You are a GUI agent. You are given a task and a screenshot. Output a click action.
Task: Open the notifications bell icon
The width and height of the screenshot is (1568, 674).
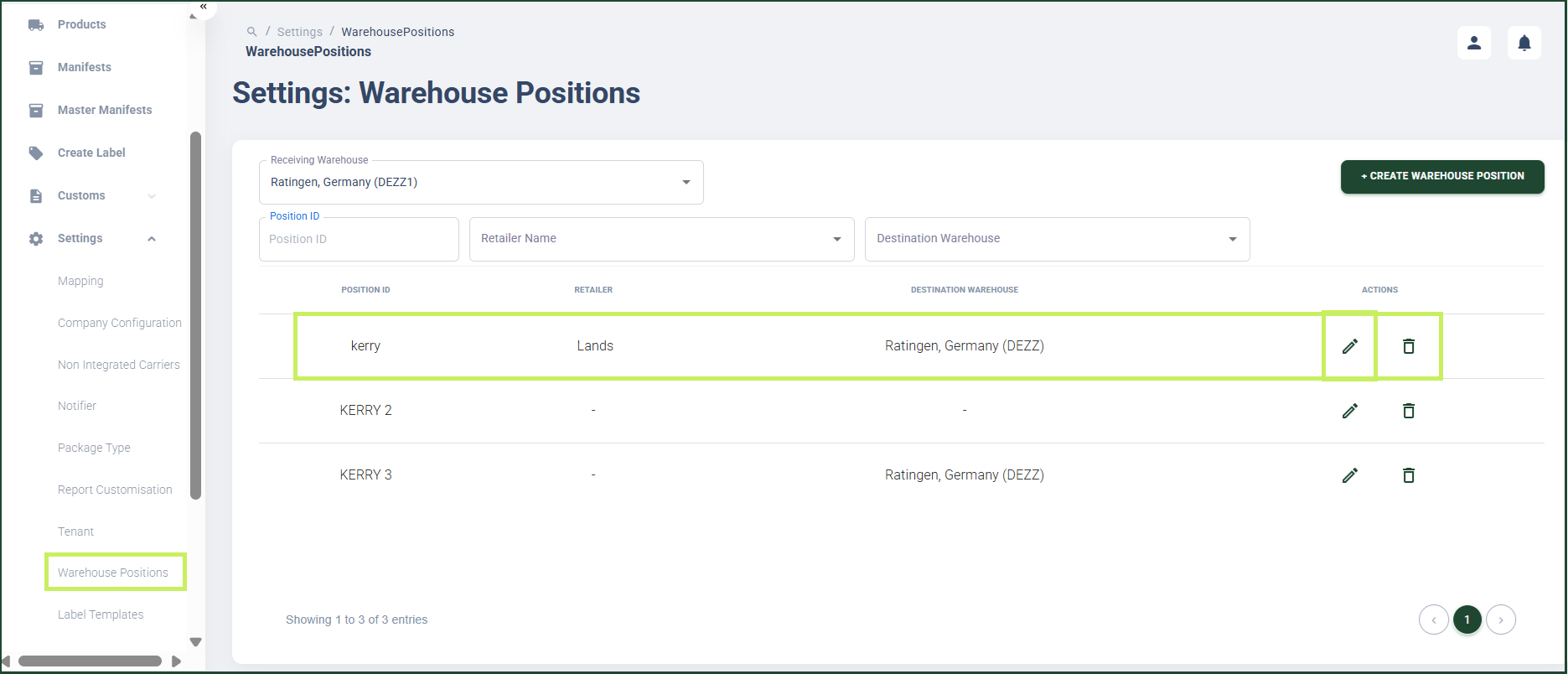pos(1524,43)
